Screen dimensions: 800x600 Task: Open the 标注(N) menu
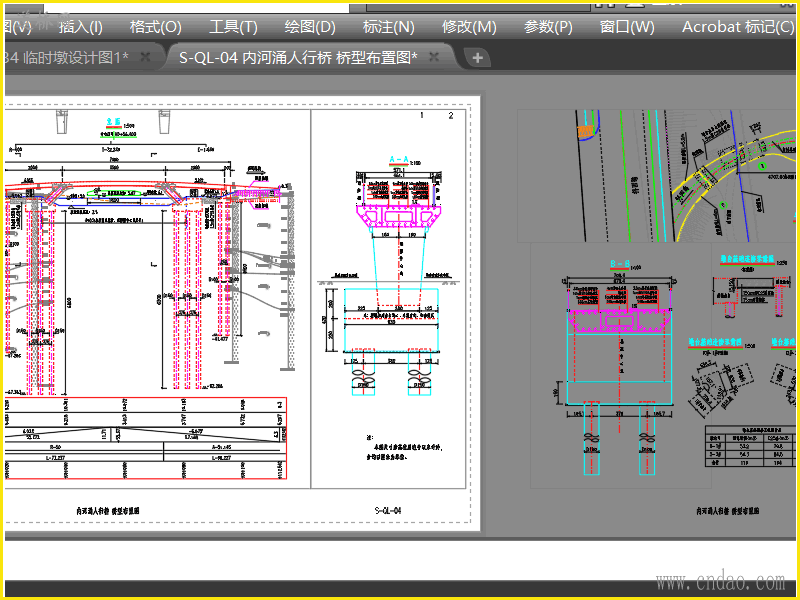click(x=389, y=27)
